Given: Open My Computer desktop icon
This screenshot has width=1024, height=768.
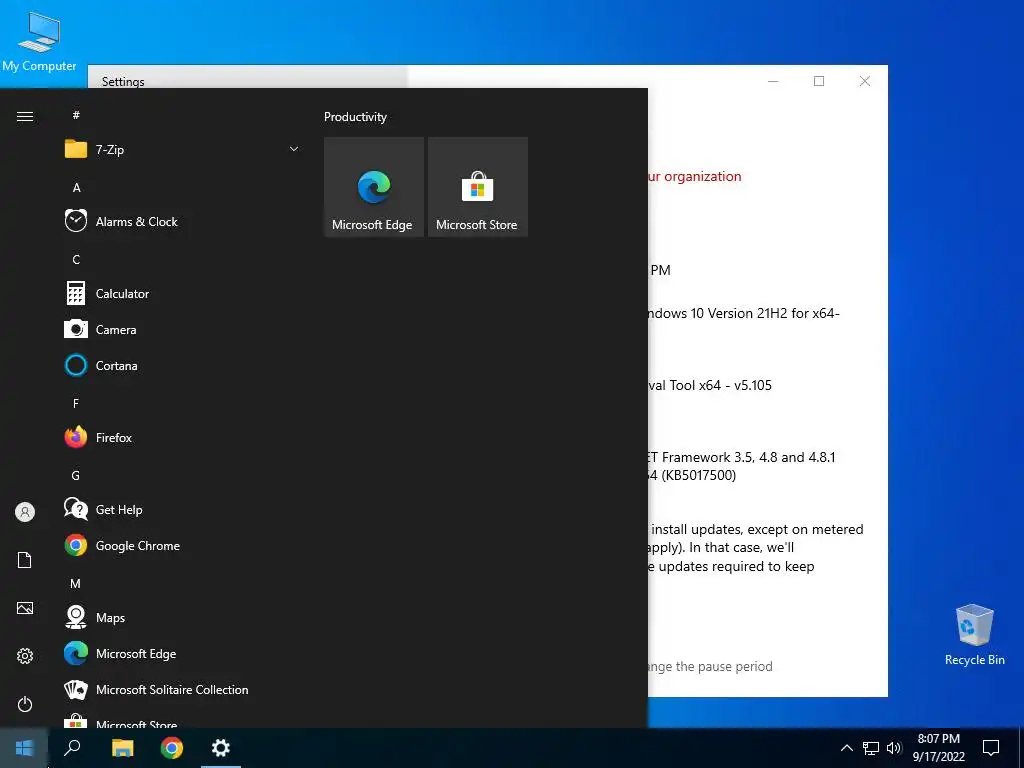Looking at the screenshot, I should (x=39, y=42).
